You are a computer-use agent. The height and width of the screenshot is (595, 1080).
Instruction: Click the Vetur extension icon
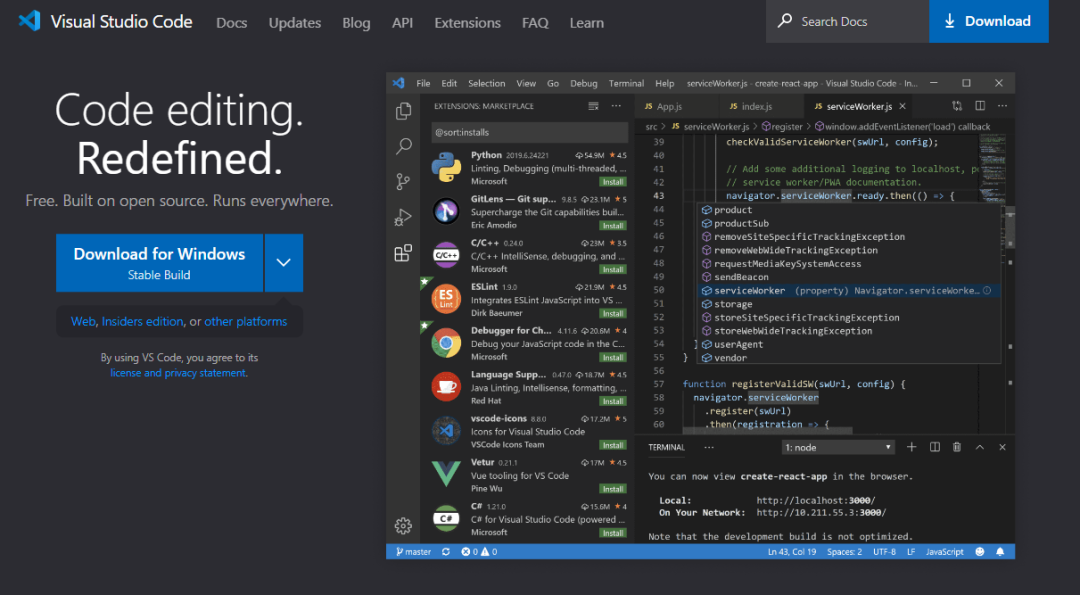click(446, 474)
